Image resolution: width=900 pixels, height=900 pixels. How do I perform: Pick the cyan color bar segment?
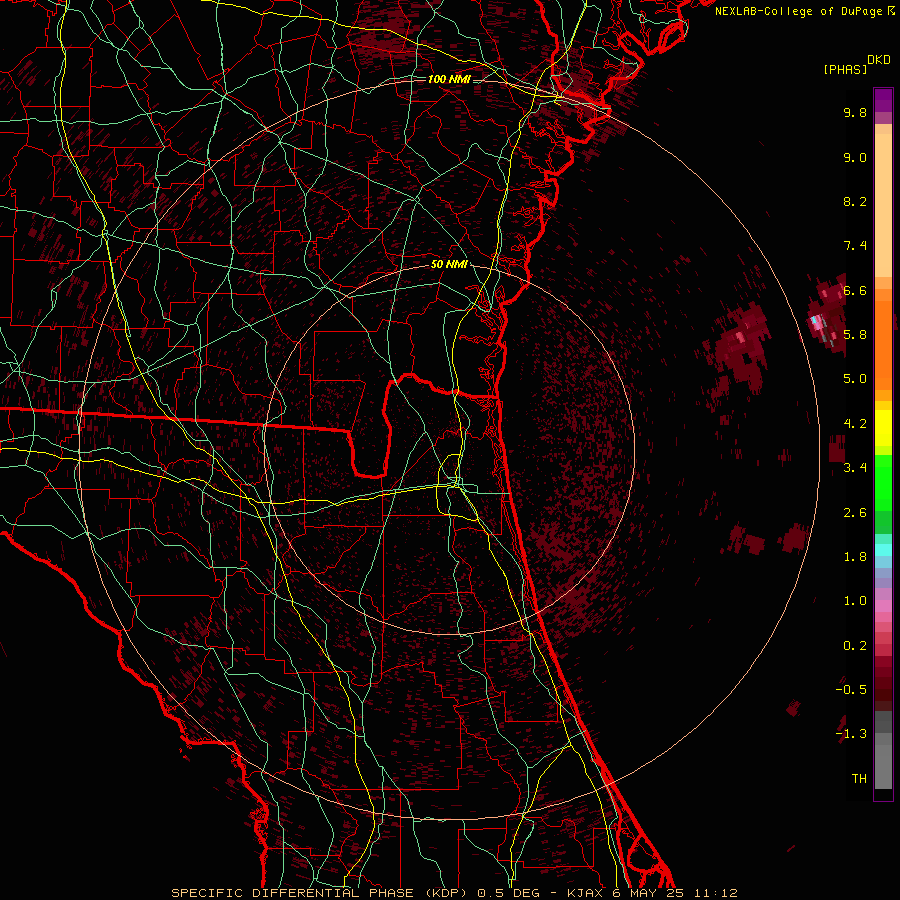883,550
